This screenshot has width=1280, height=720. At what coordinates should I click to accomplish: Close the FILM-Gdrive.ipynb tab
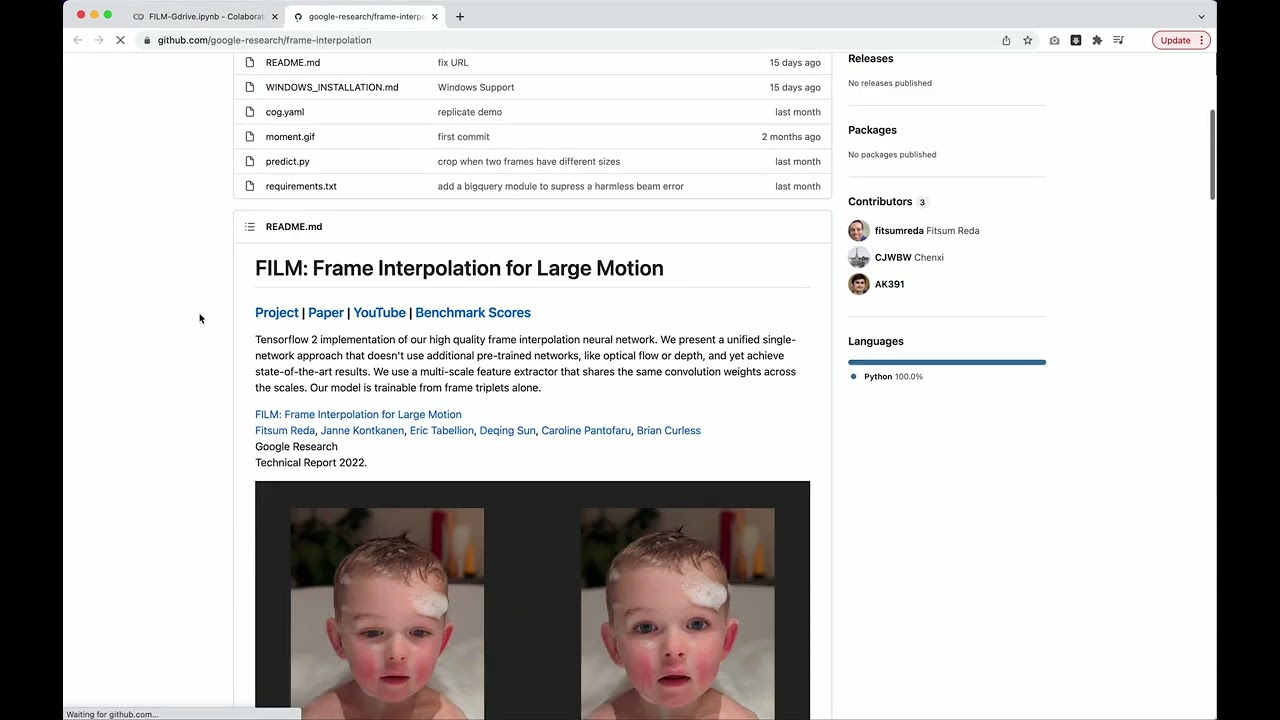pyautogui.click(x=275, y=16)
